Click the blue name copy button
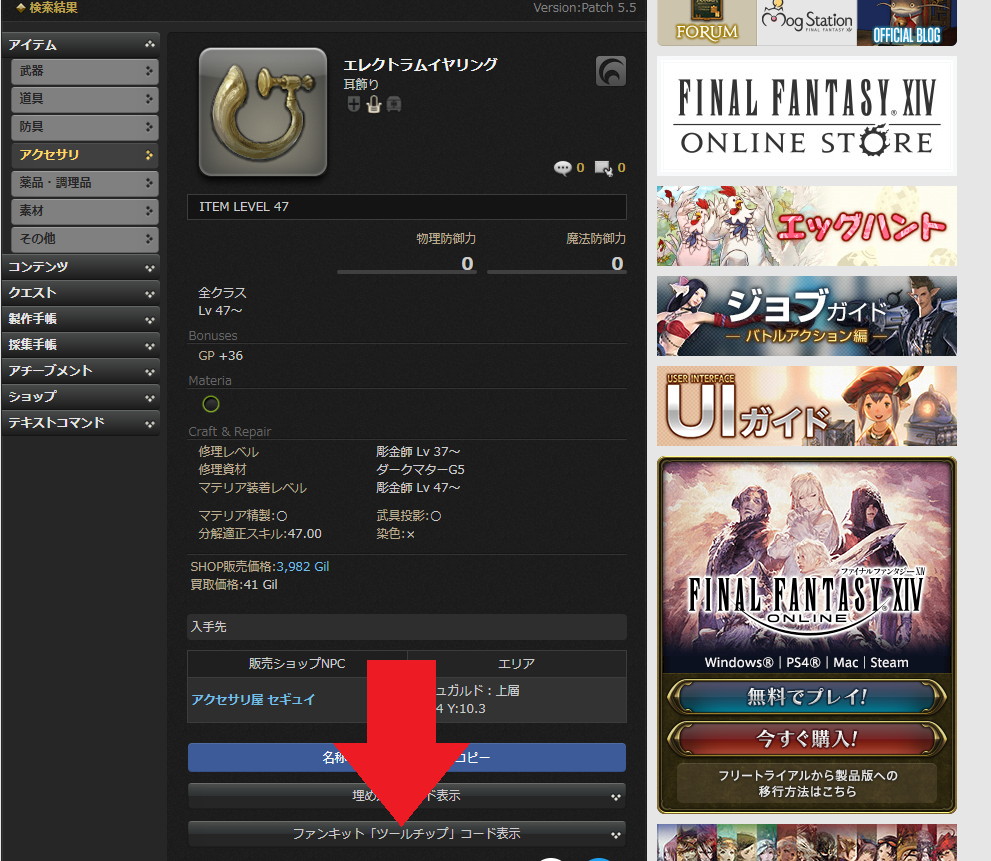 tap(406, 757)
